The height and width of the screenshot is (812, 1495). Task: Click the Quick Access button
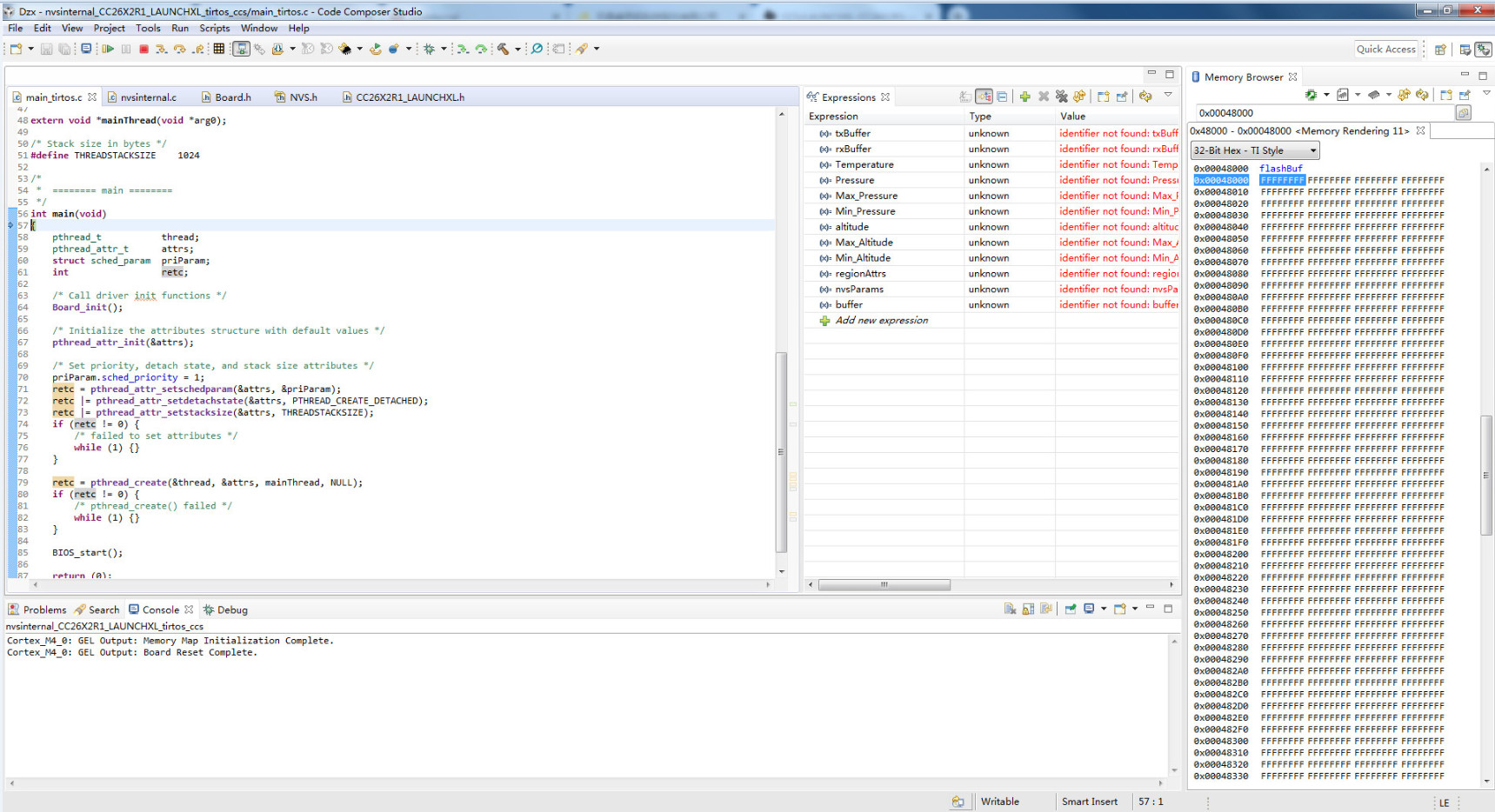(1387, 49)
